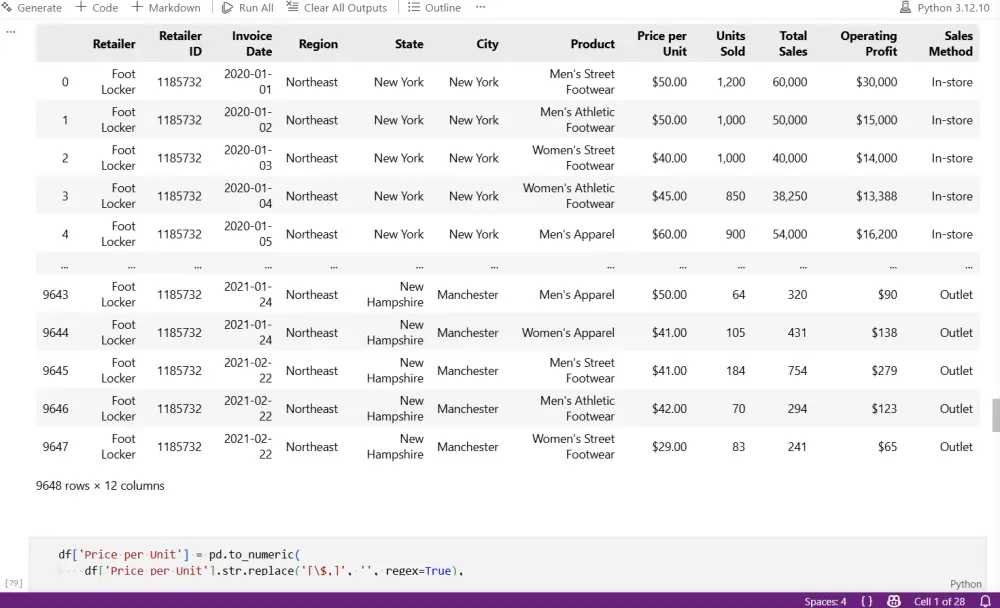
Task: Click the $60.00 price per unit cell
Action: (x=669, y=234)
